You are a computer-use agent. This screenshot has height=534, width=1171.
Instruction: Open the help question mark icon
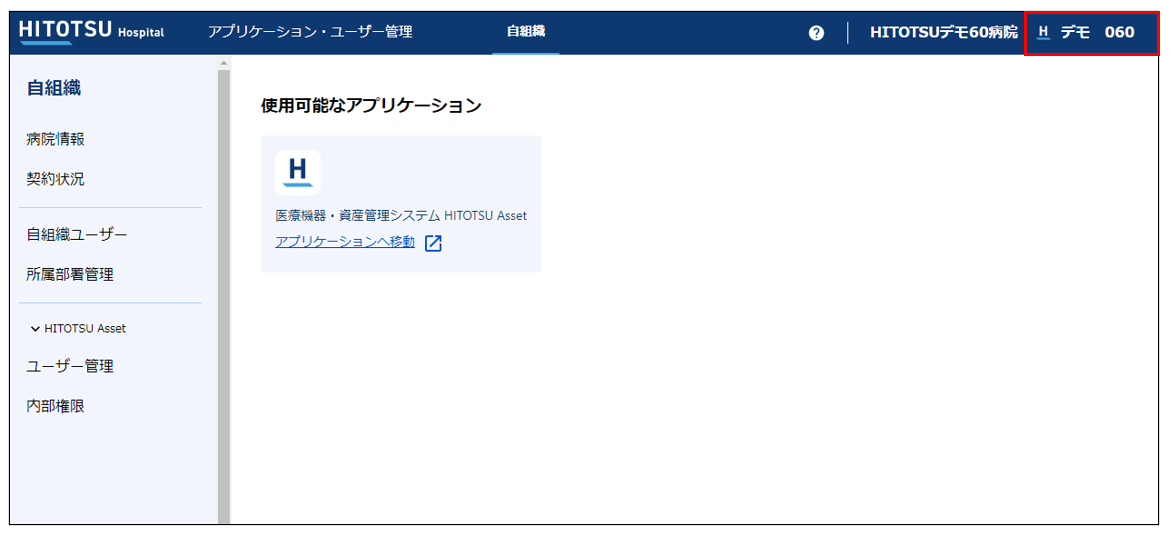(816, 33)
